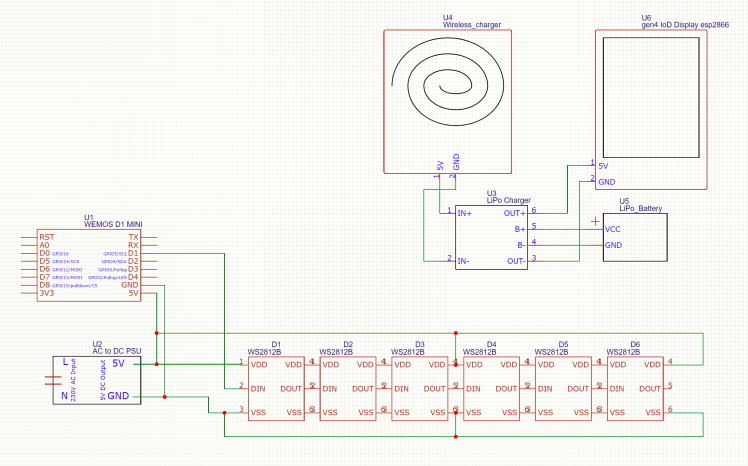Click the 5V pin label on Wireless_charger
Screen dimensions: 748x466
(440, 166)
